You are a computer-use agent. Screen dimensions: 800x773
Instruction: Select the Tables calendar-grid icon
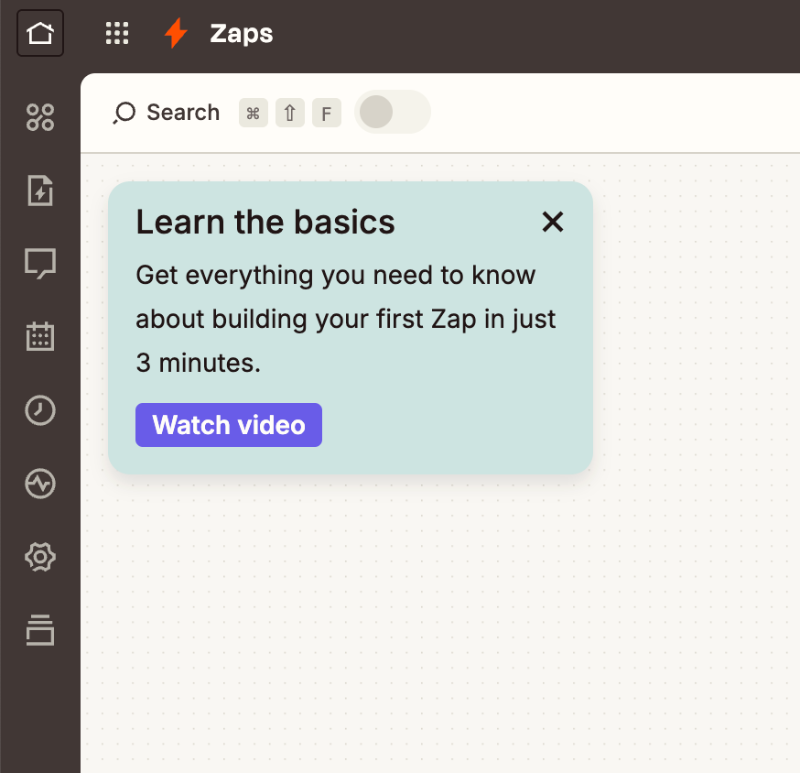pyautogui.click(x=39, y=336)
